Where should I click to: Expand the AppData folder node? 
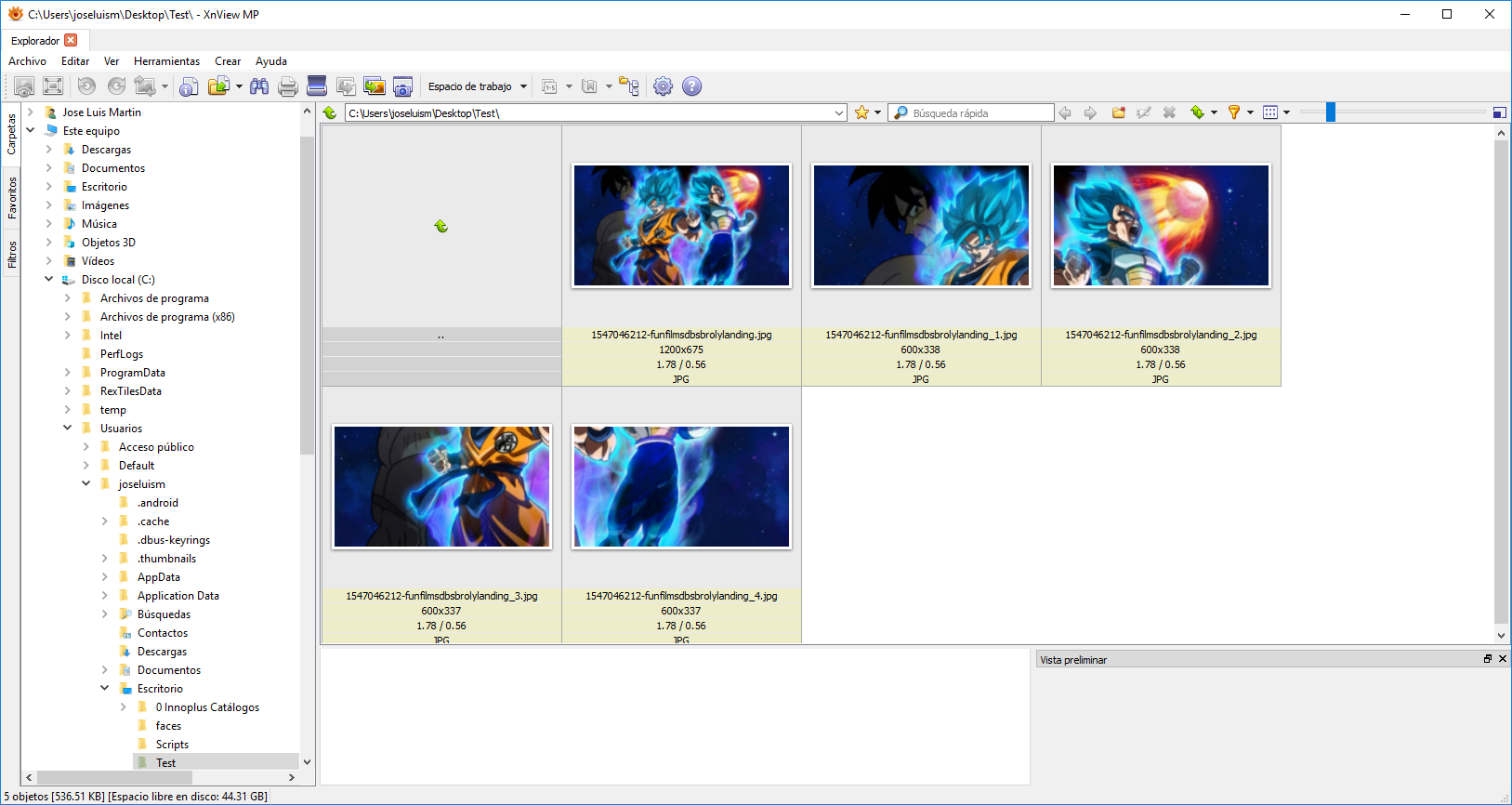105,577
